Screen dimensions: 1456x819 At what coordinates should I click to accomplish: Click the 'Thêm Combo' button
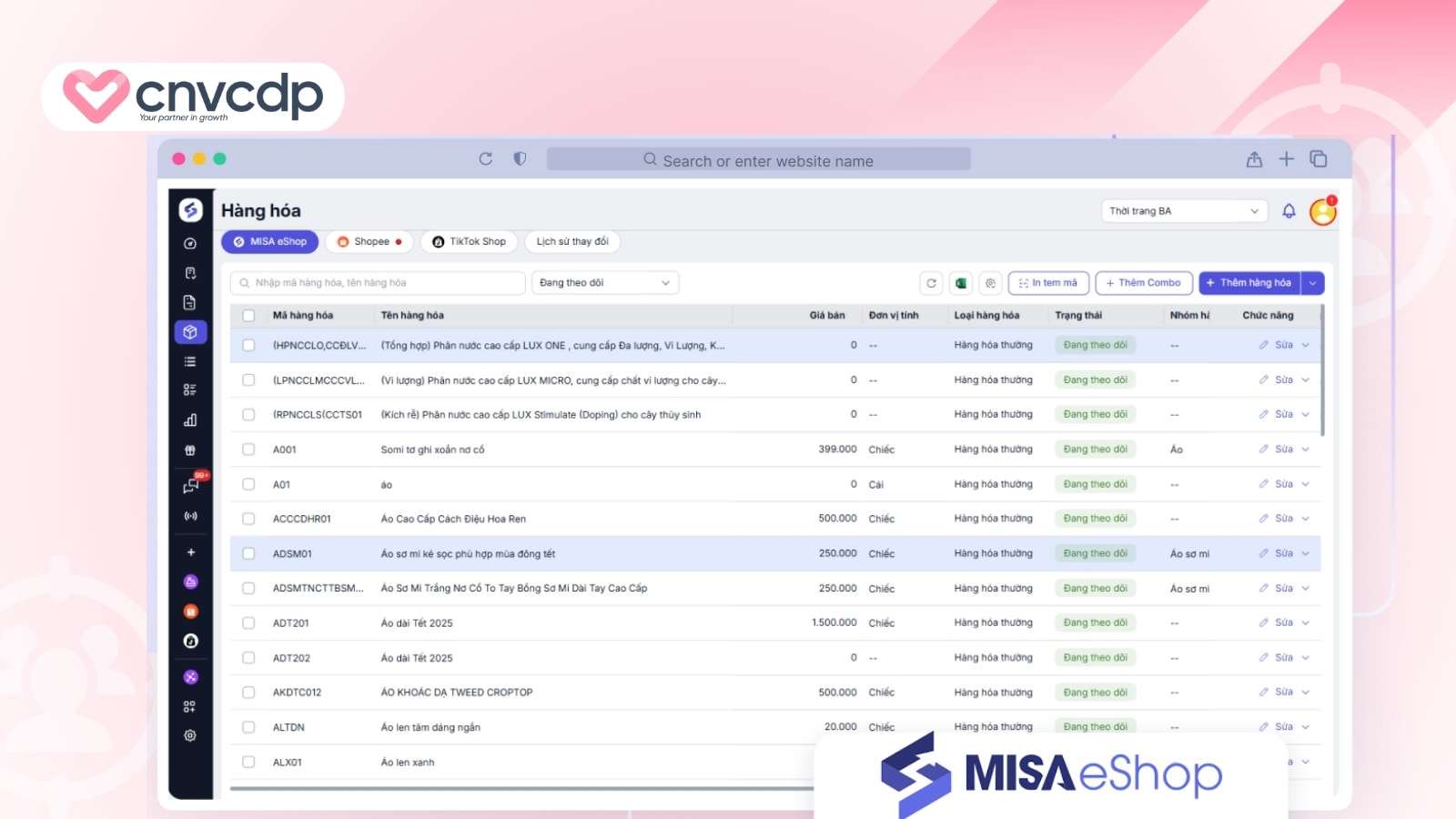tap(1143, 283)
